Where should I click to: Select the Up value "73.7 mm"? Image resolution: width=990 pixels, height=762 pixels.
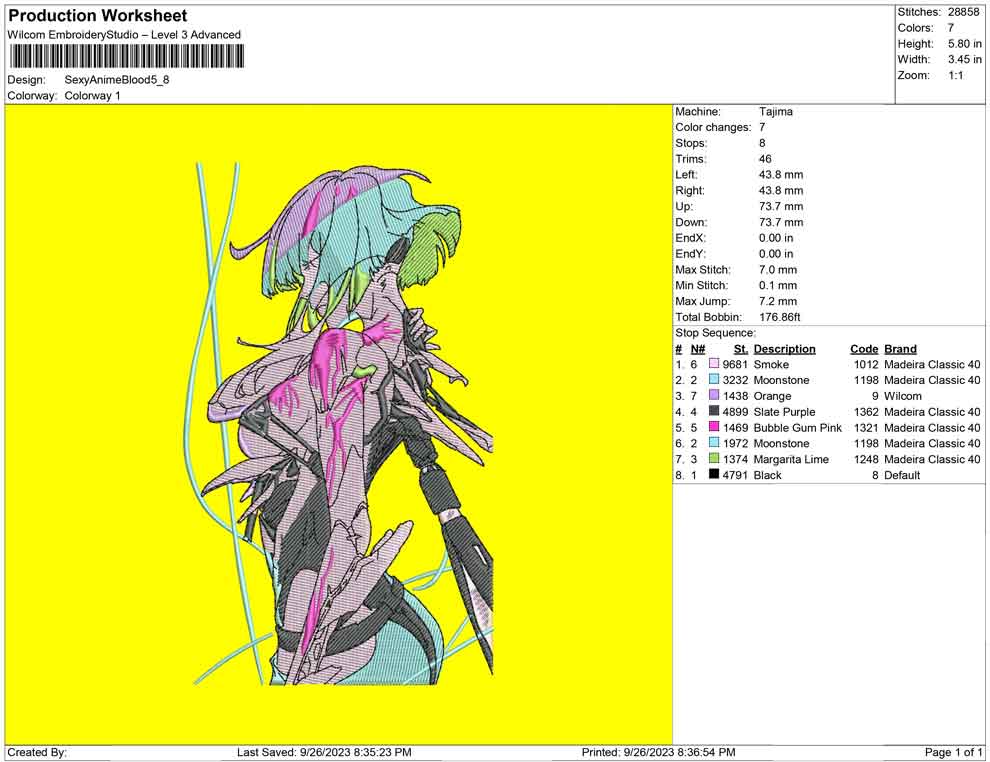coord(781,206)
